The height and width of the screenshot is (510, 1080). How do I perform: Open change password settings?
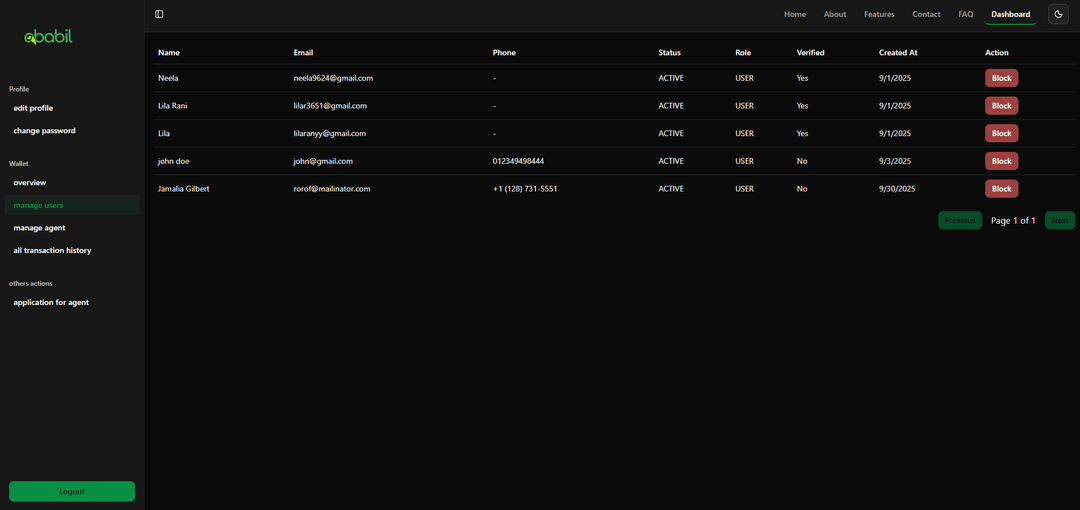(44, 131)
